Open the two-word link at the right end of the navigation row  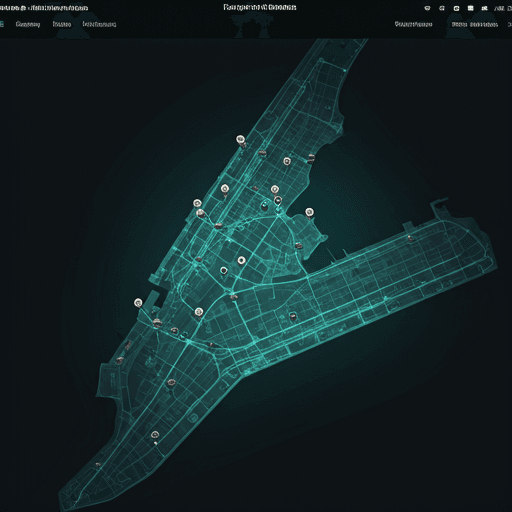[475, 24]
